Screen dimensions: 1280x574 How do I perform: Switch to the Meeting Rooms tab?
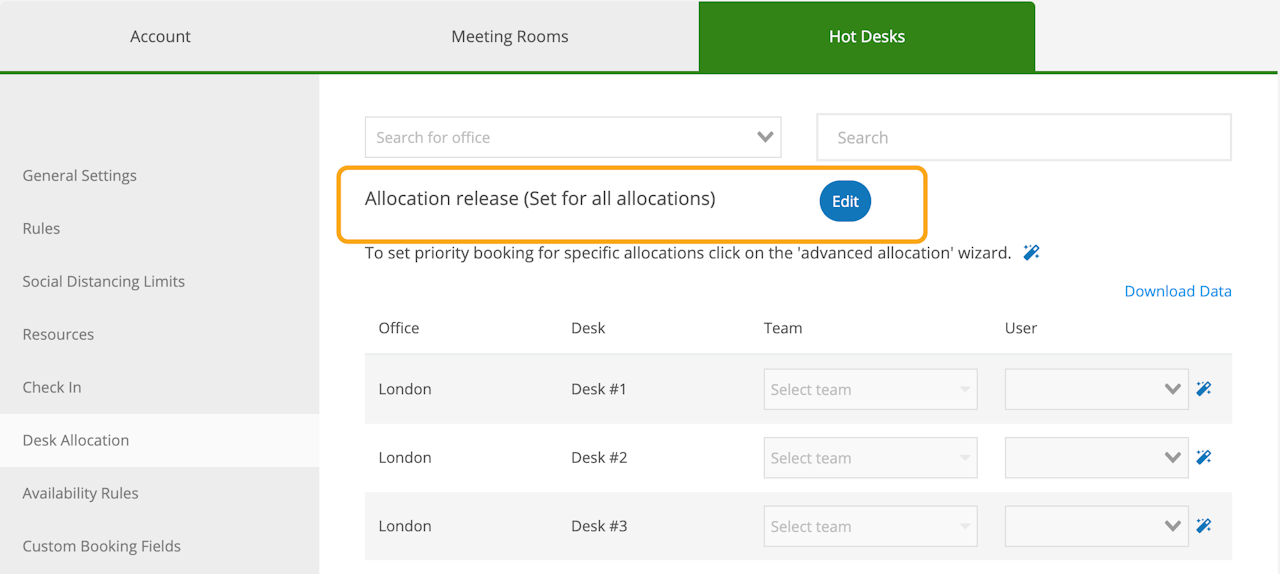[510, 36]
